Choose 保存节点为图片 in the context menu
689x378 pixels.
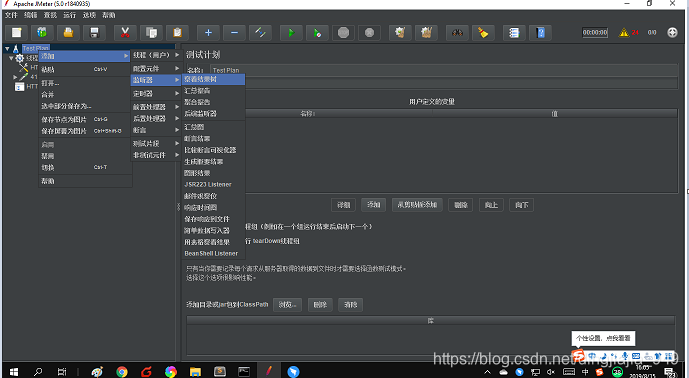click(x=85, y=119)
